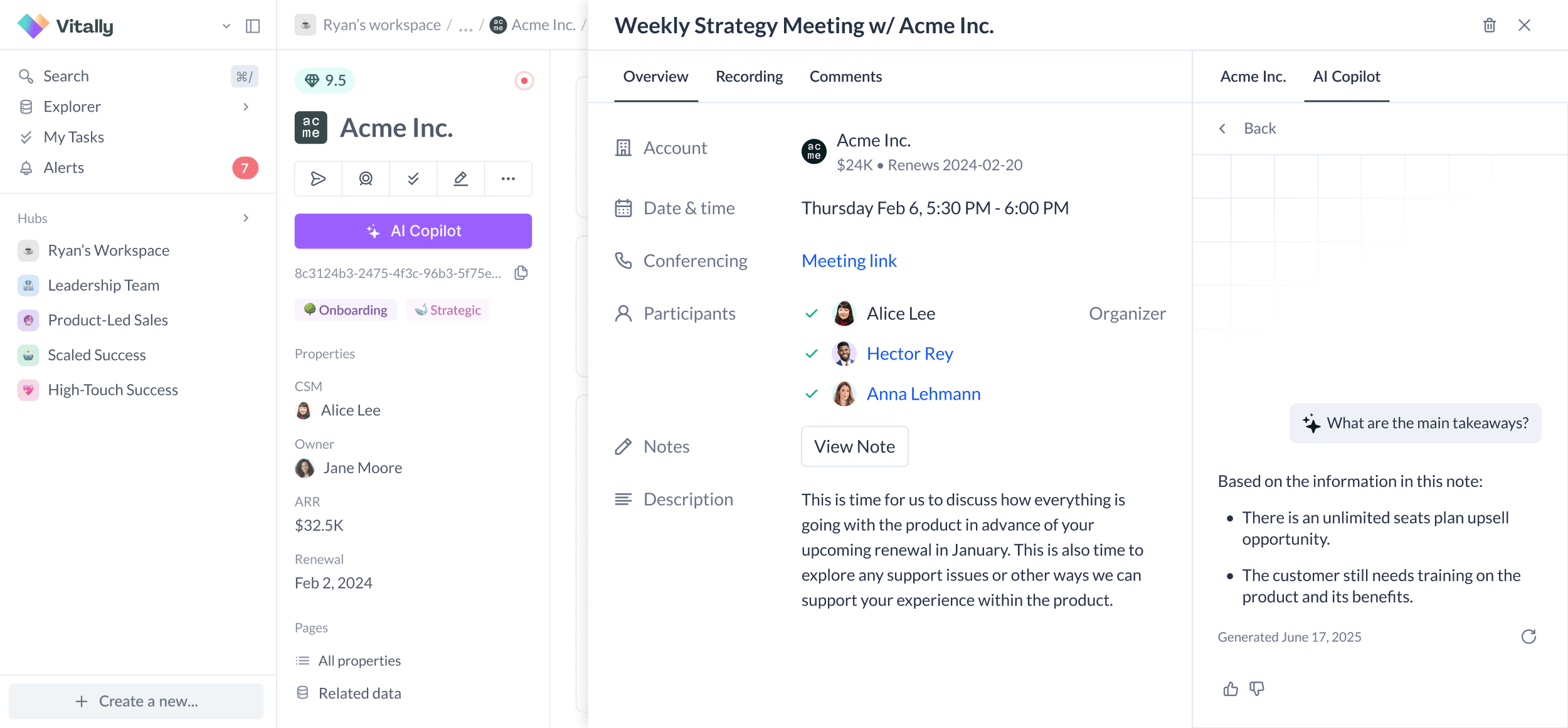Open Search in the sidebar
Viewport: 1568px width, 728px height.
click(138, 76)
